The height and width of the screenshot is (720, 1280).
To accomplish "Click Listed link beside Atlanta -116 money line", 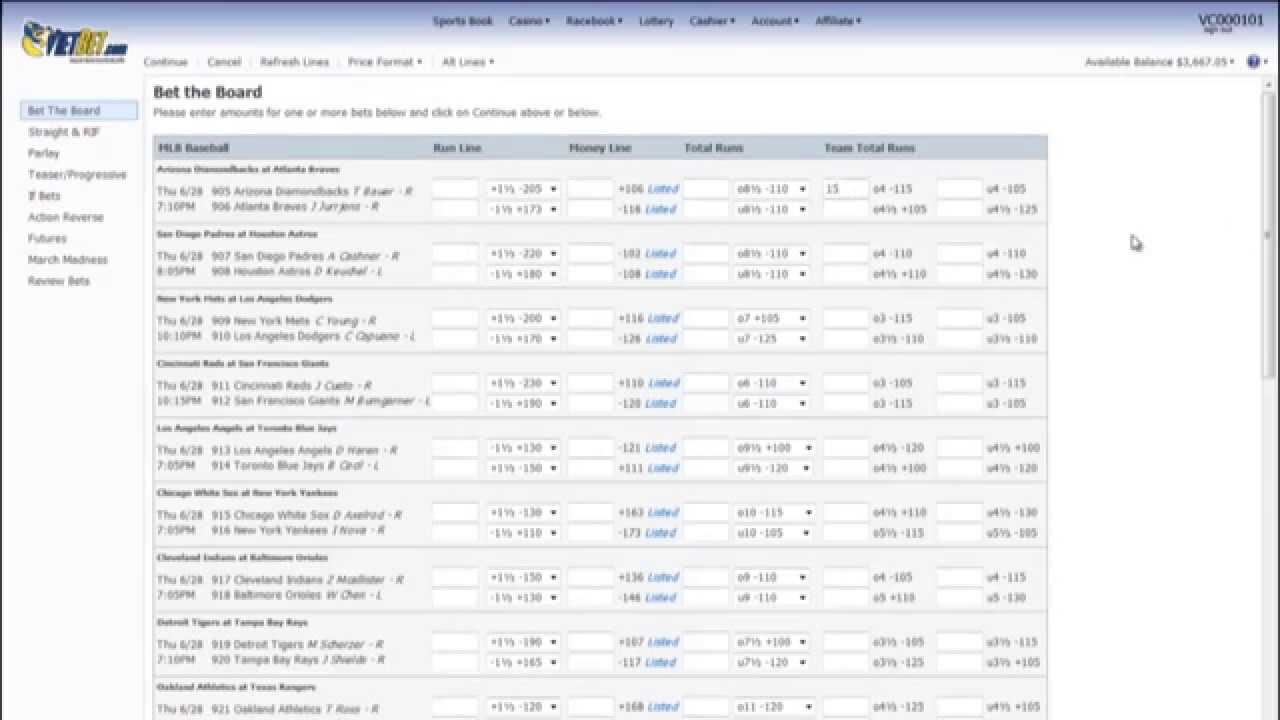I will pyautogui.click(x=661, y=209).
